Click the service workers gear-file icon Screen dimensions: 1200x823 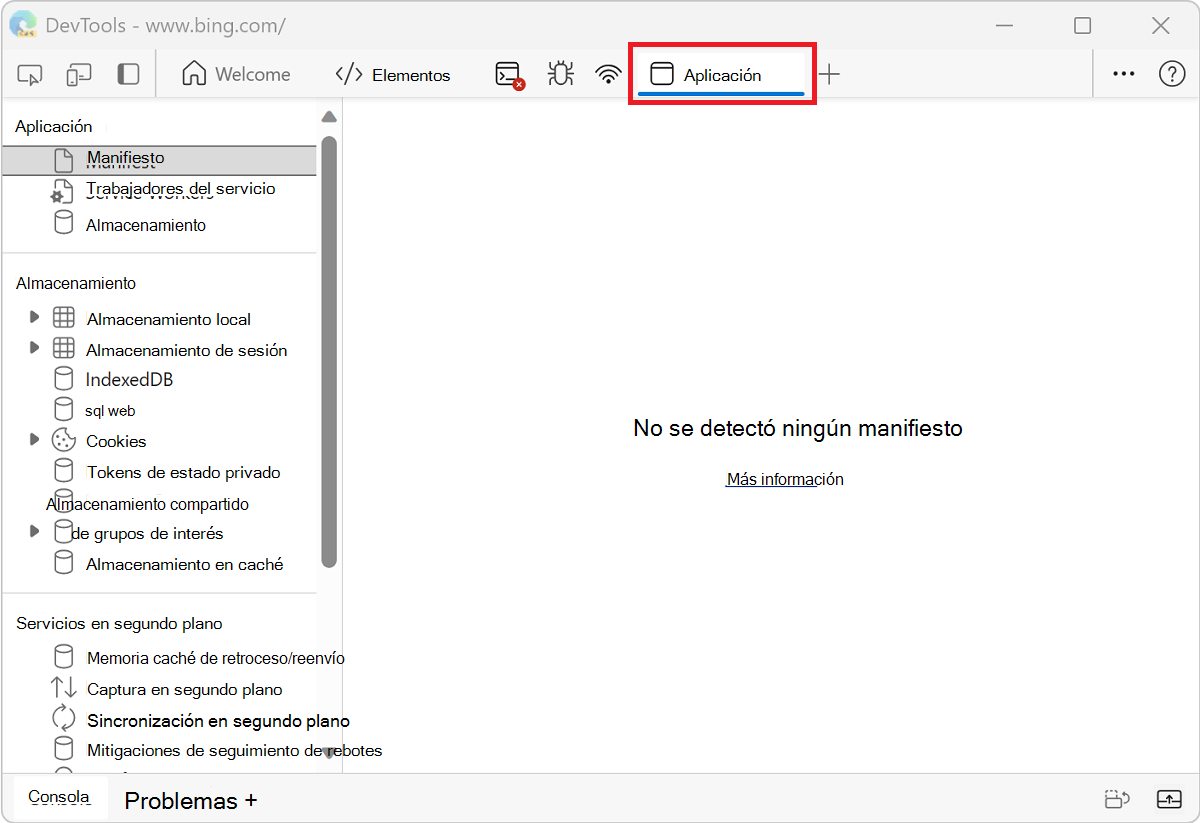pos(62,191)
